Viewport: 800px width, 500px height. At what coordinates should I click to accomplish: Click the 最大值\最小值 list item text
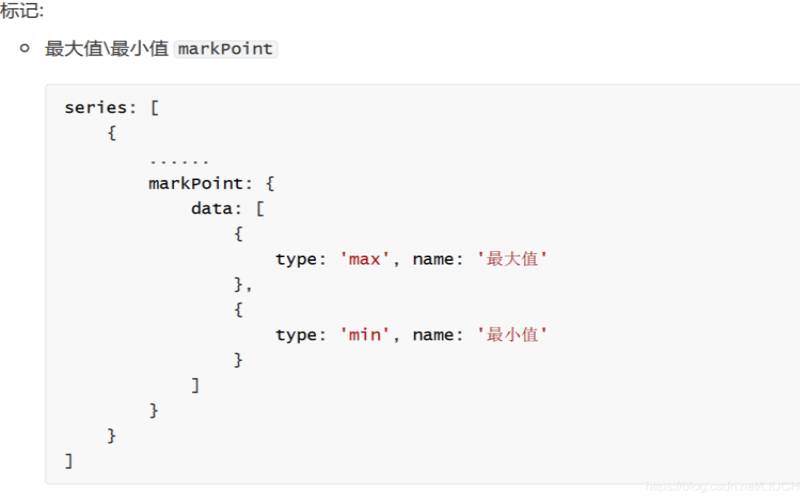(x=106, y=48)
